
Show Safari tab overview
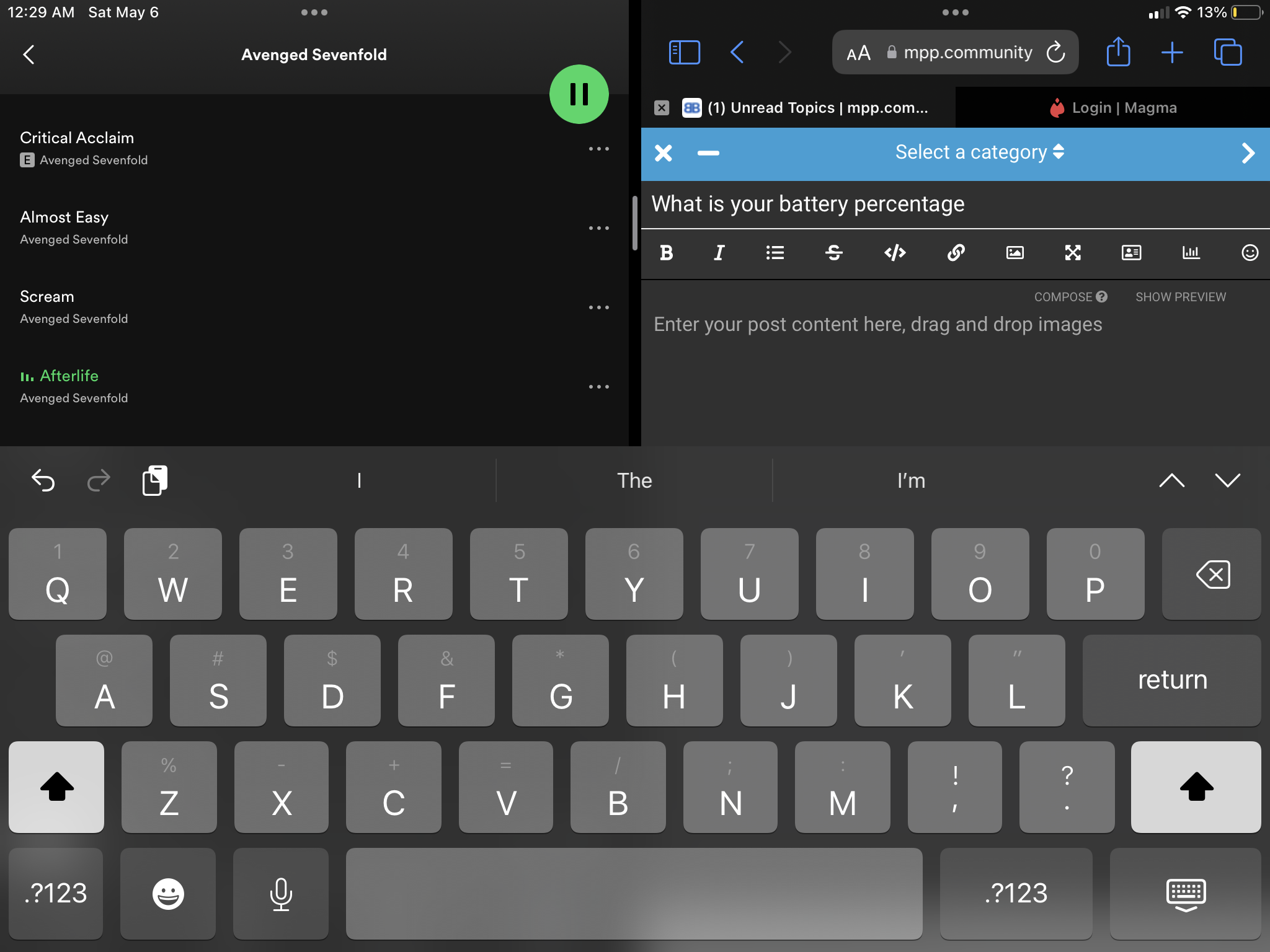tap(1228, 52)
